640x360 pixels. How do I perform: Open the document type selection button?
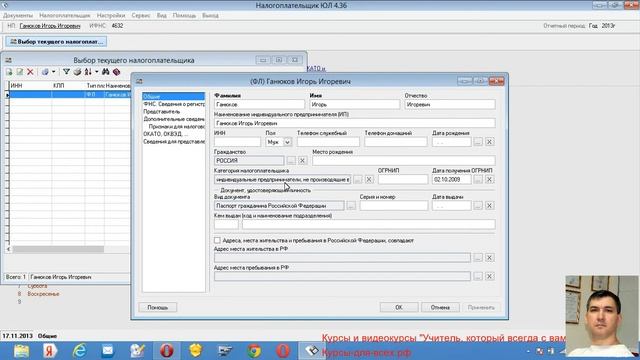(x=351, y=206)
